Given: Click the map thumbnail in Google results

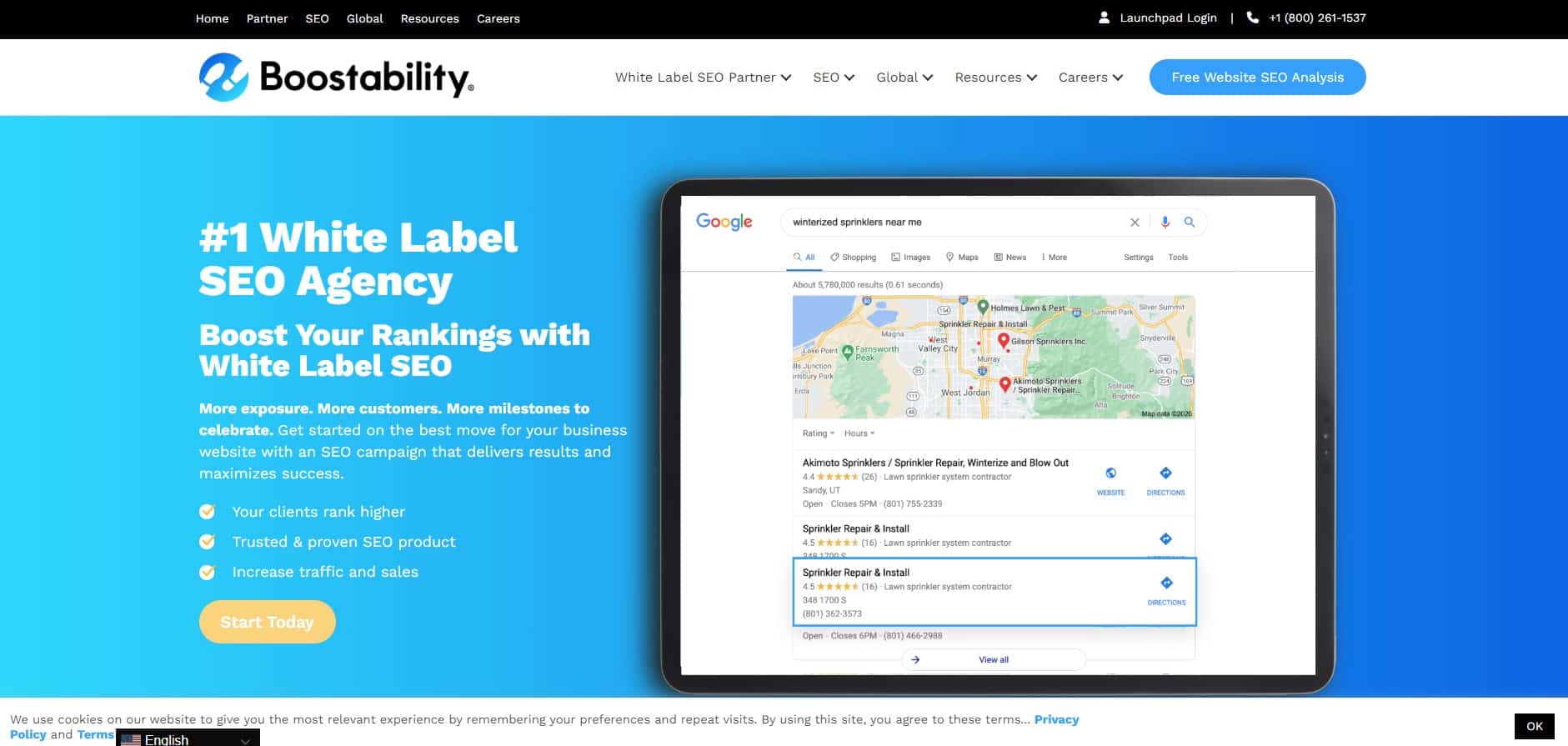Looking at the screenshot, I should point(994,357).
